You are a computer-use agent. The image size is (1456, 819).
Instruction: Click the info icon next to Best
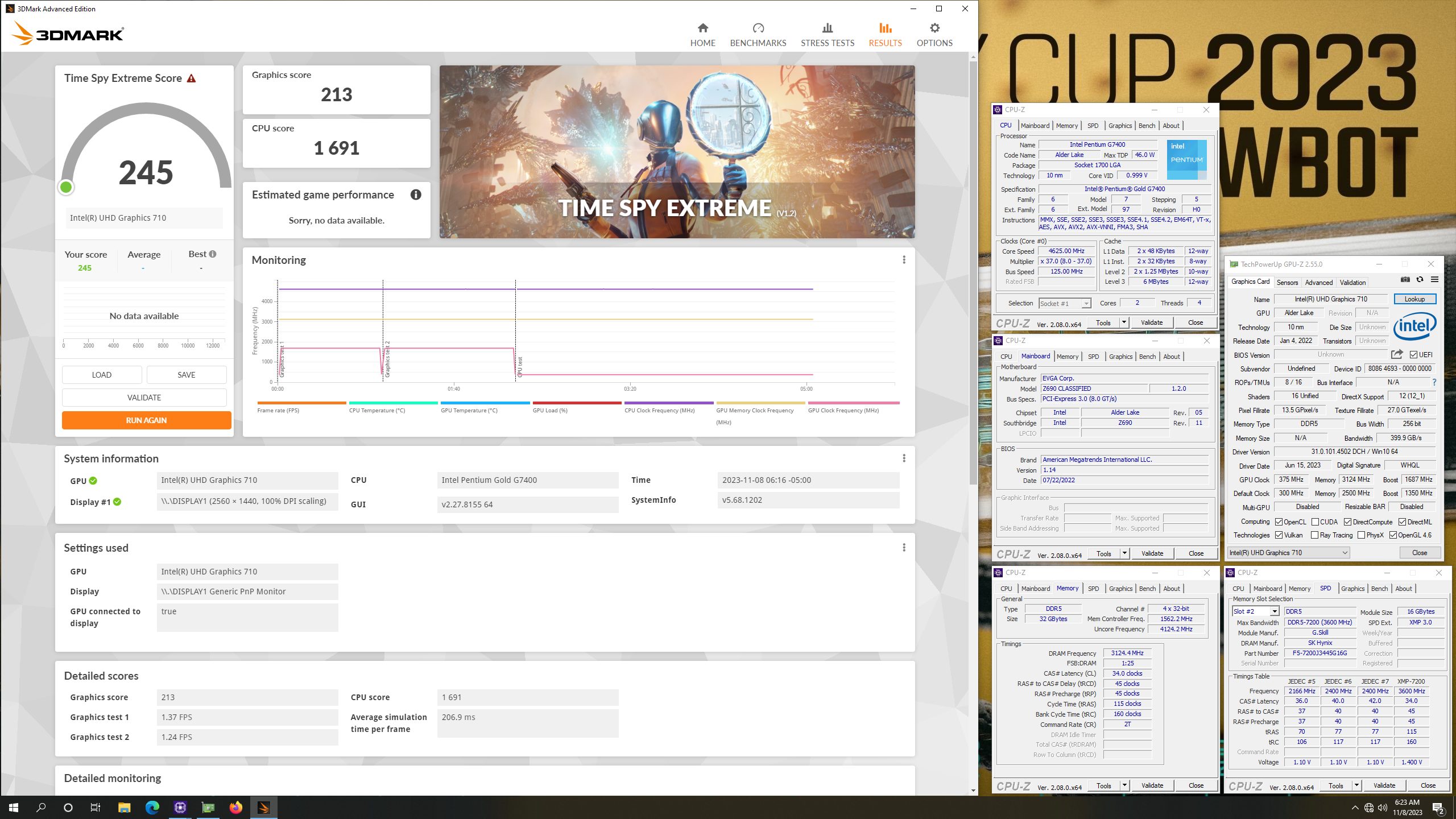[x=213, y=254]
